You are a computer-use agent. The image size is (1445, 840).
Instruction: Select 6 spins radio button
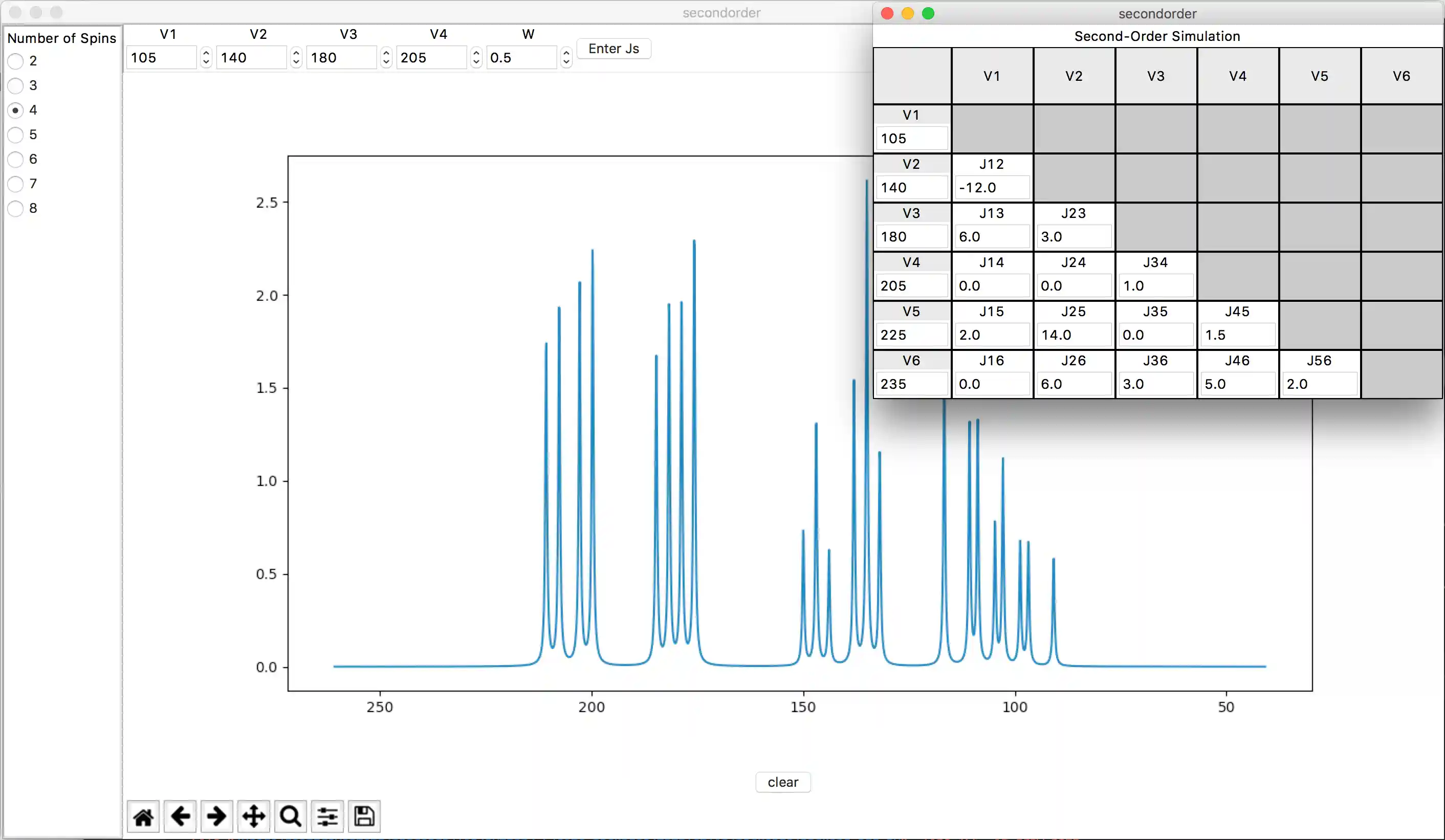tap(15, 160)
